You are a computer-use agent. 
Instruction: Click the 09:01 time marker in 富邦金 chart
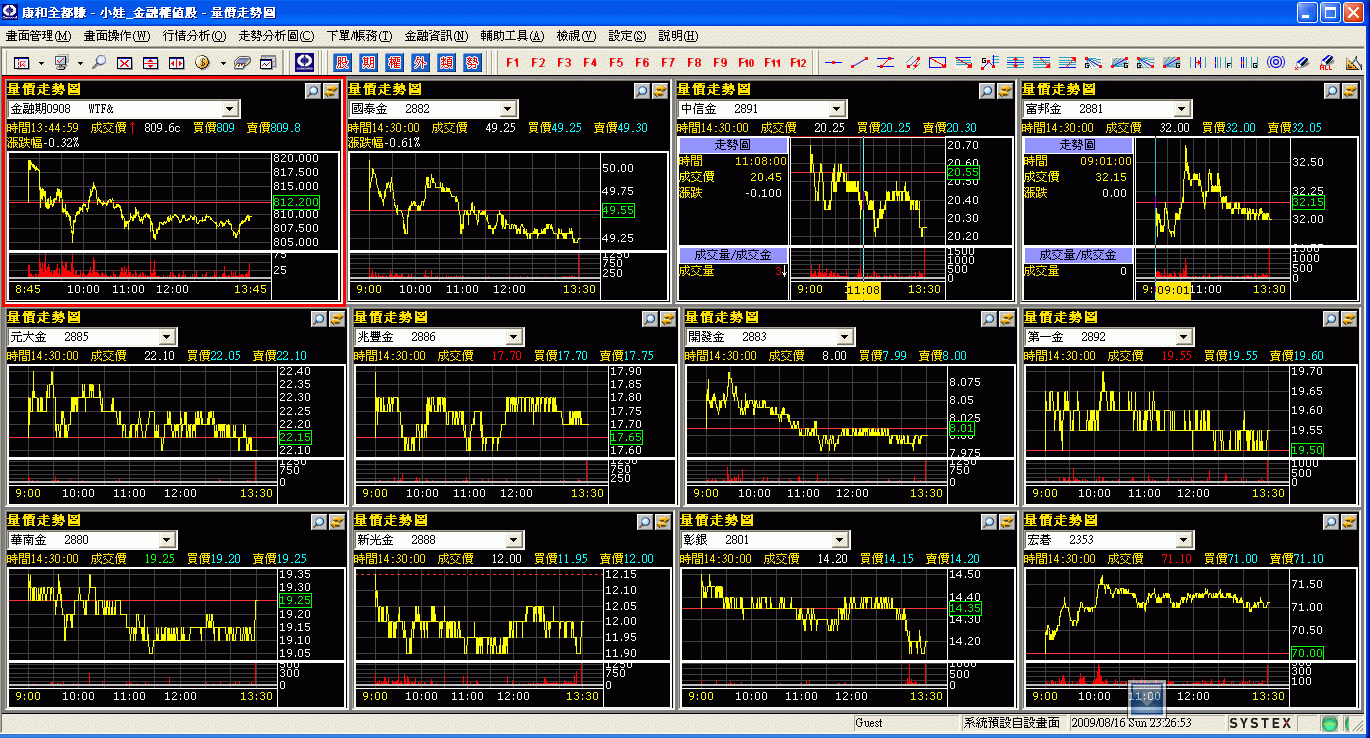1173,289
